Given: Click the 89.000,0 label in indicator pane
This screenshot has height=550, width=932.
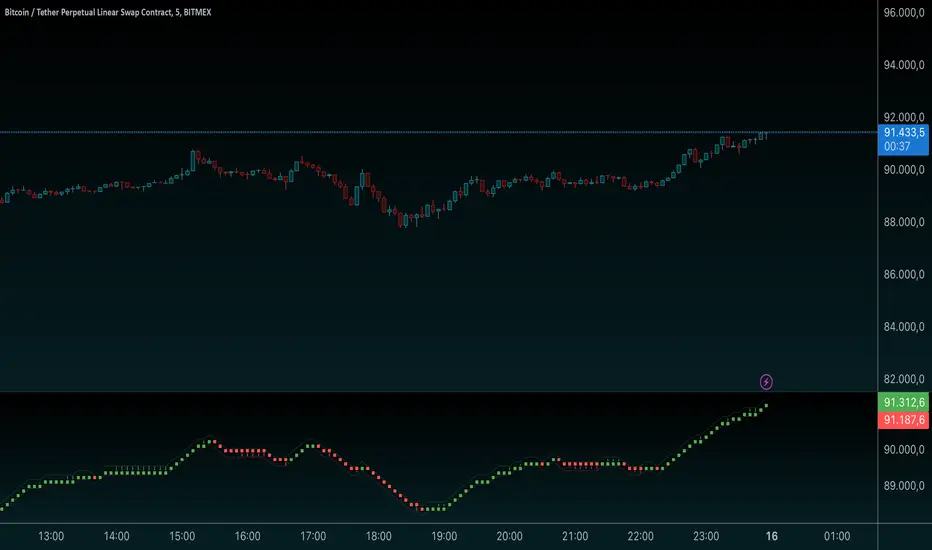Looking at the screenshot, I should pos(903,486).
